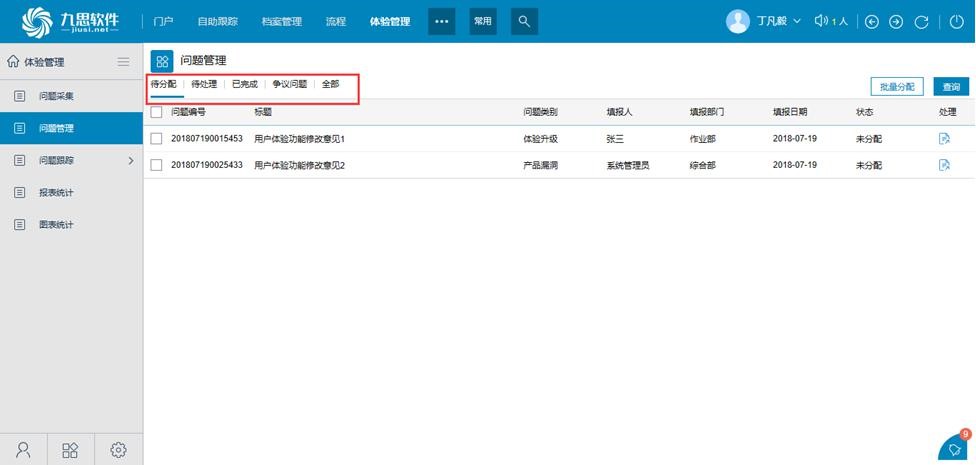Check the box for issue 201807190025433
976x465 pixels.
156,165
